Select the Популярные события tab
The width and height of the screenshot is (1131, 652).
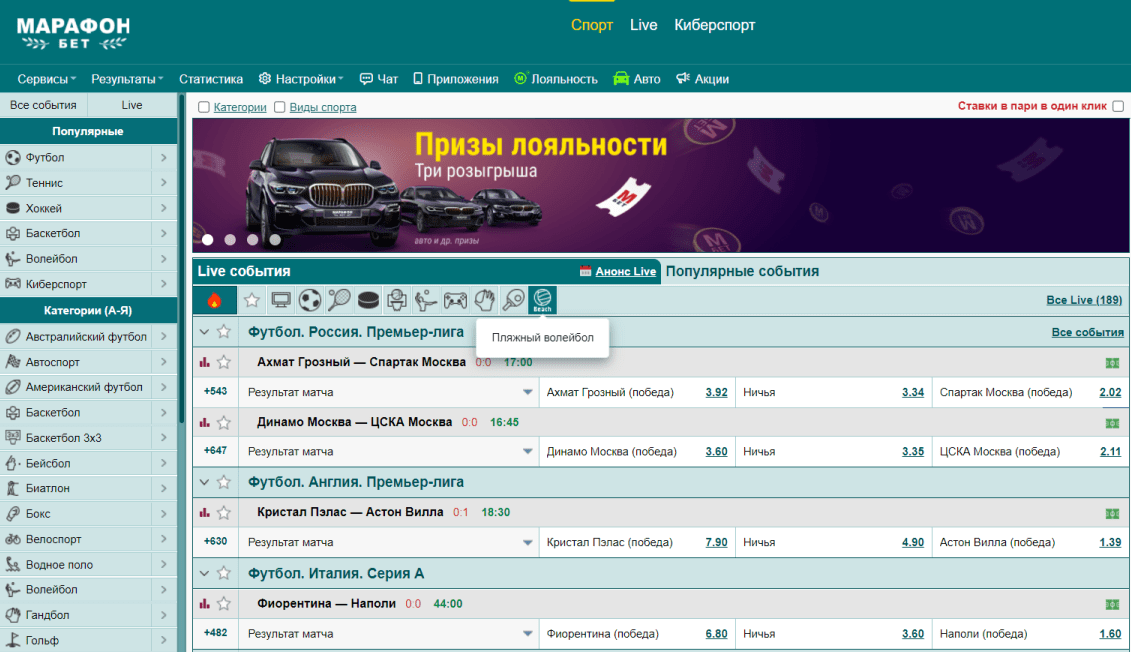click(742, 271)
